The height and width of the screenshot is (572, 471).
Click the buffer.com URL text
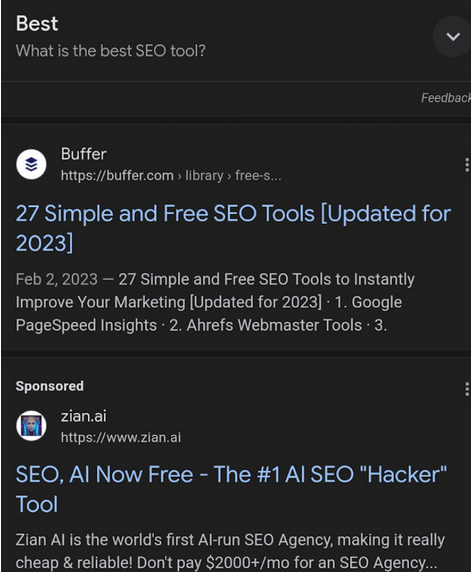[x=117, y=175]
